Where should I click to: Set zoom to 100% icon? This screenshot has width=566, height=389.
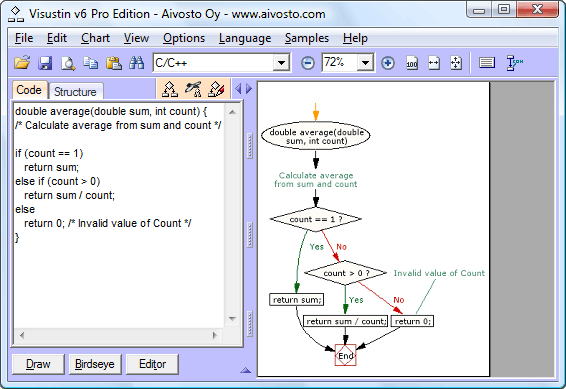412,63
